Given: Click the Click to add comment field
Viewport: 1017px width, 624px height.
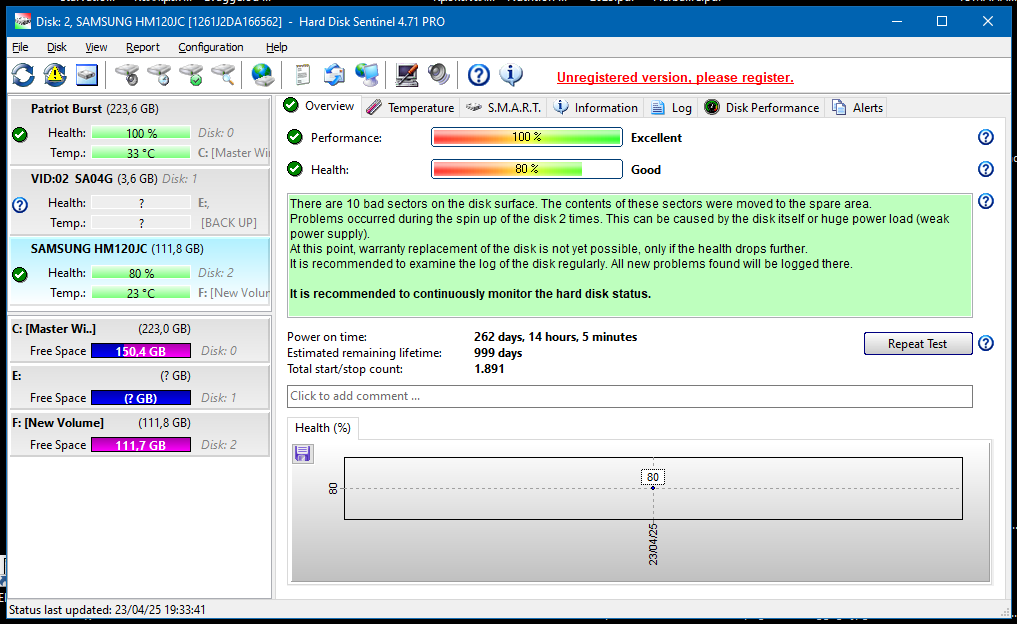Looking at the screenshot, I should coord(629,396).
